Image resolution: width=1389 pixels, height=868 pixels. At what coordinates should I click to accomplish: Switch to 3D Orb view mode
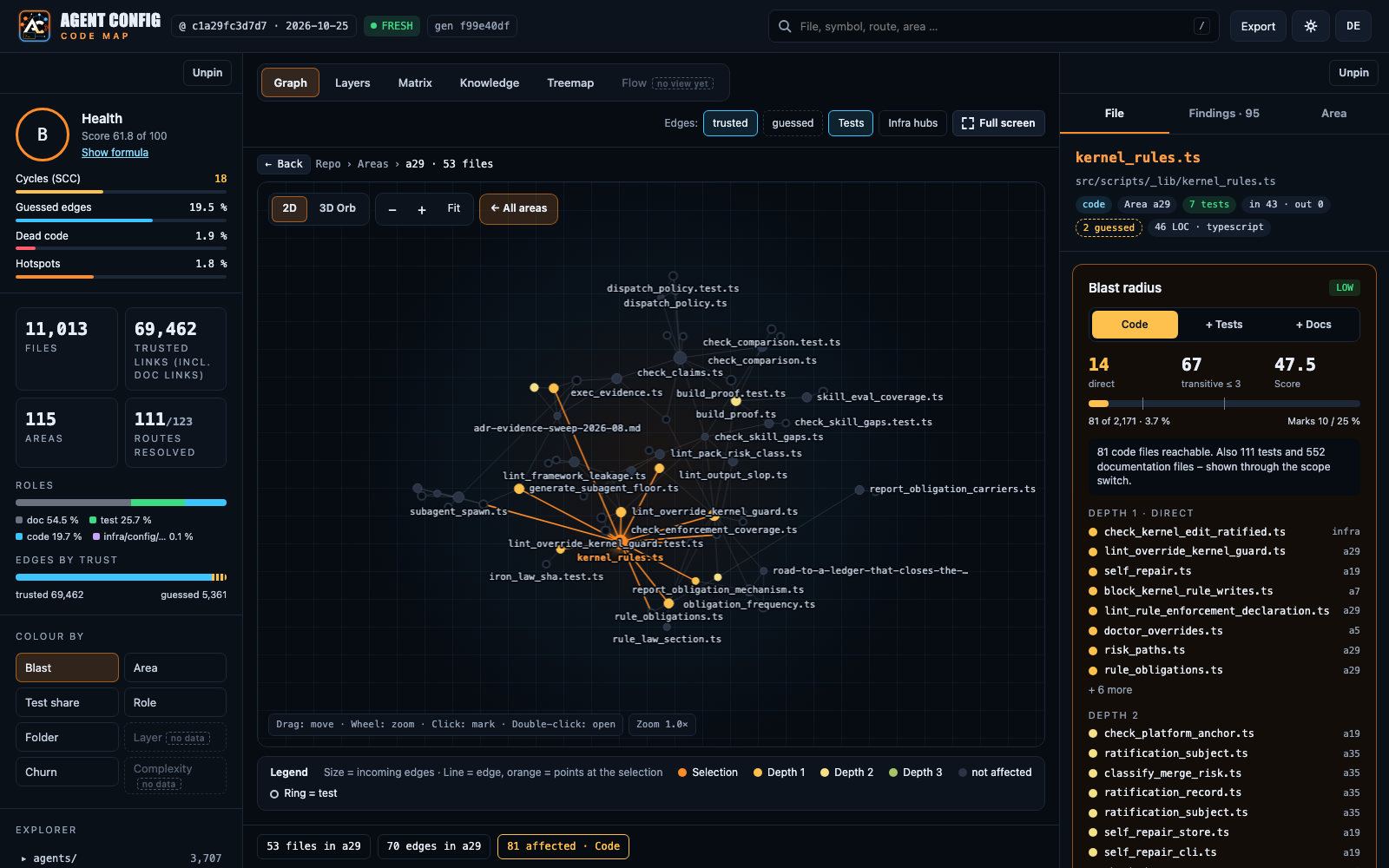coord(338,208)
